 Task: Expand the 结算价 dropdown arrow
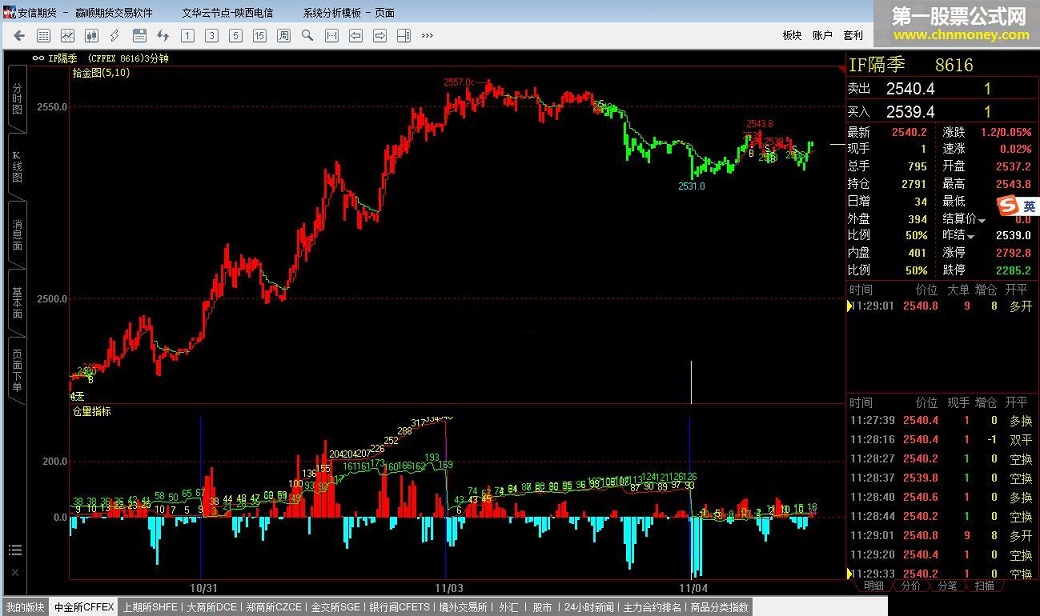point(982,220)
